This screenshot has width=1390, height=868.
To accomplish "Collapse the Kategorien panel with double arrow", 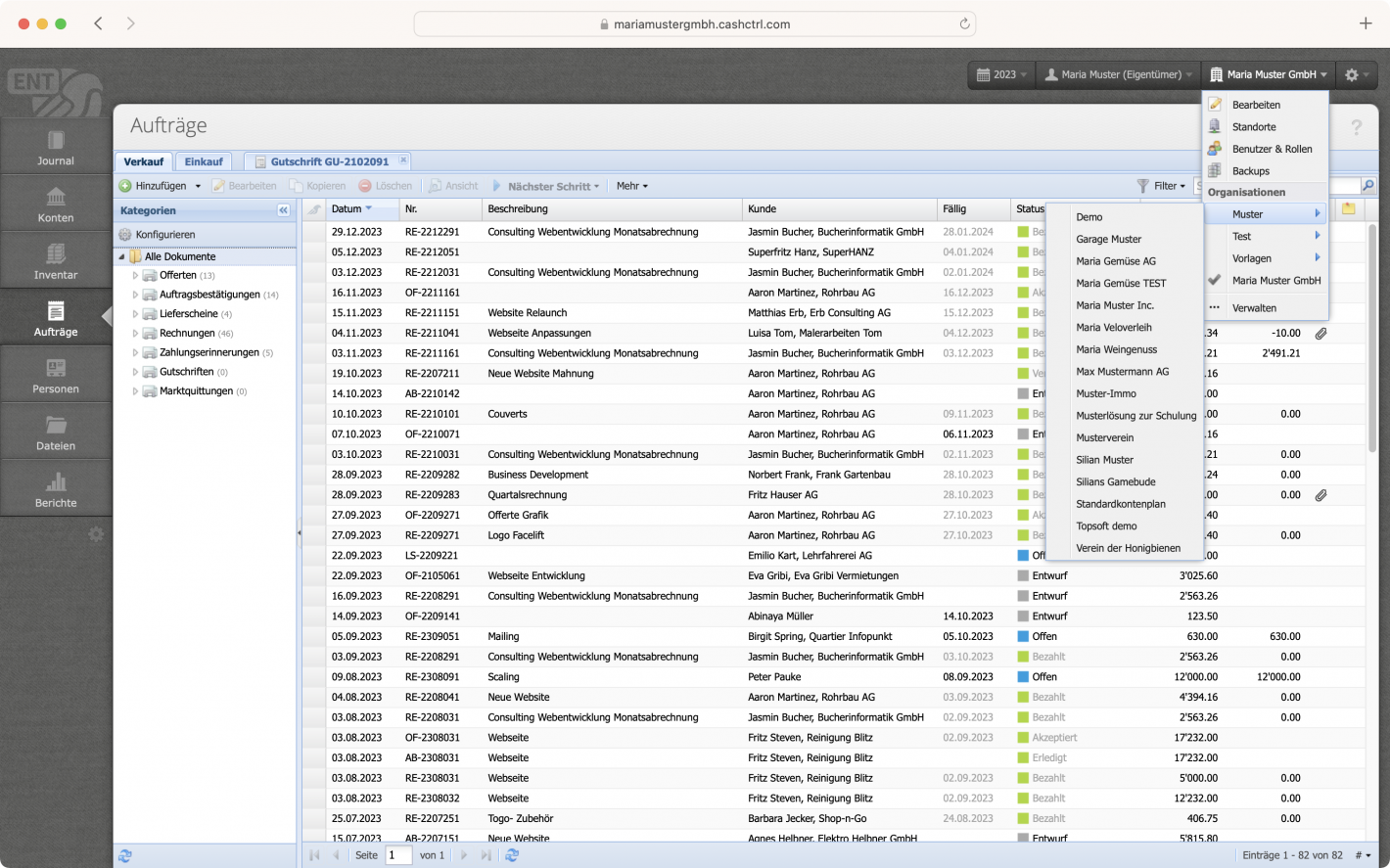I will point(283,209).
